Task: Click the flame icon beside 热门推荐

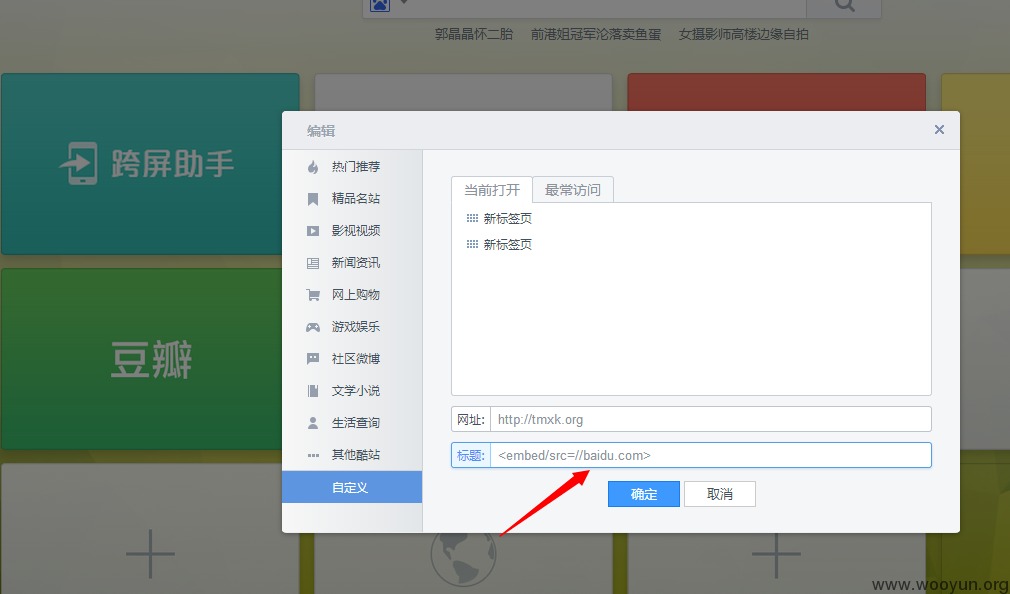Action: click(x=313, y=167)
